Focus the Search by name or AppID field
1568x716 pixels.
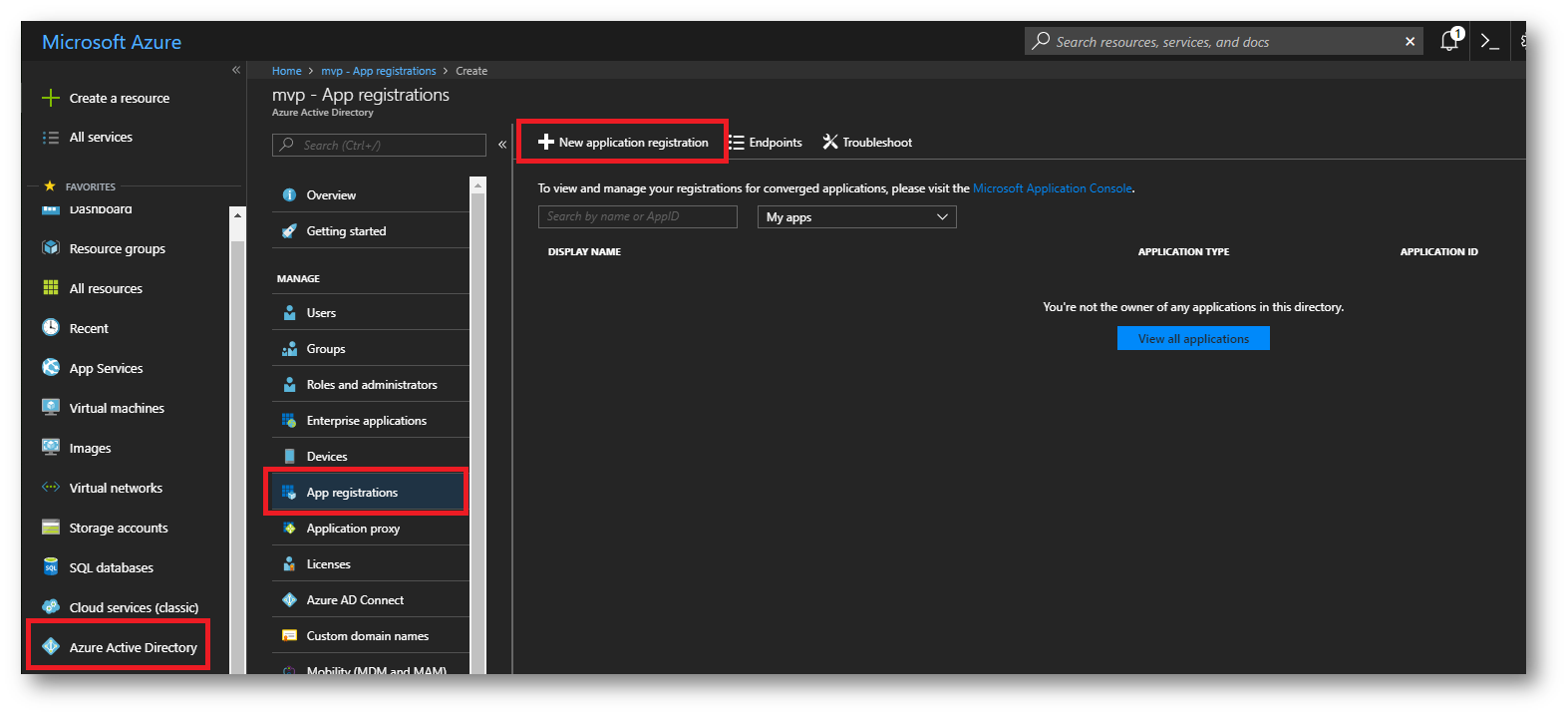click(x=638, y=216)
